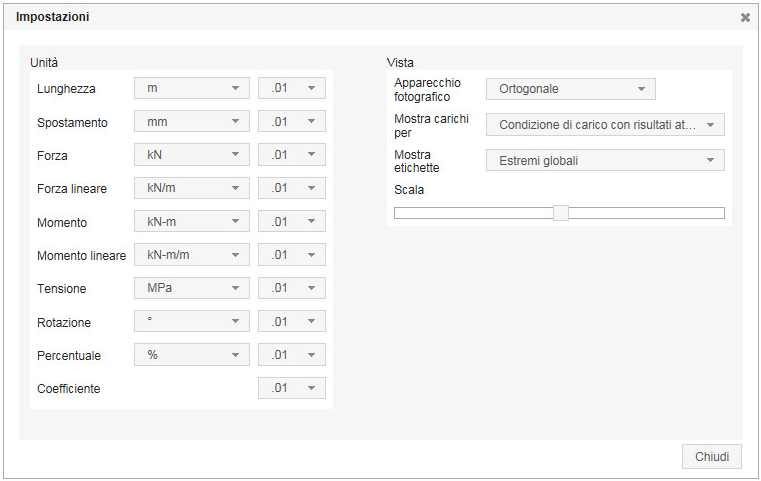761x481 pixels.
Task: Open the Momento lineare unit dropdown
Action: 192,255
